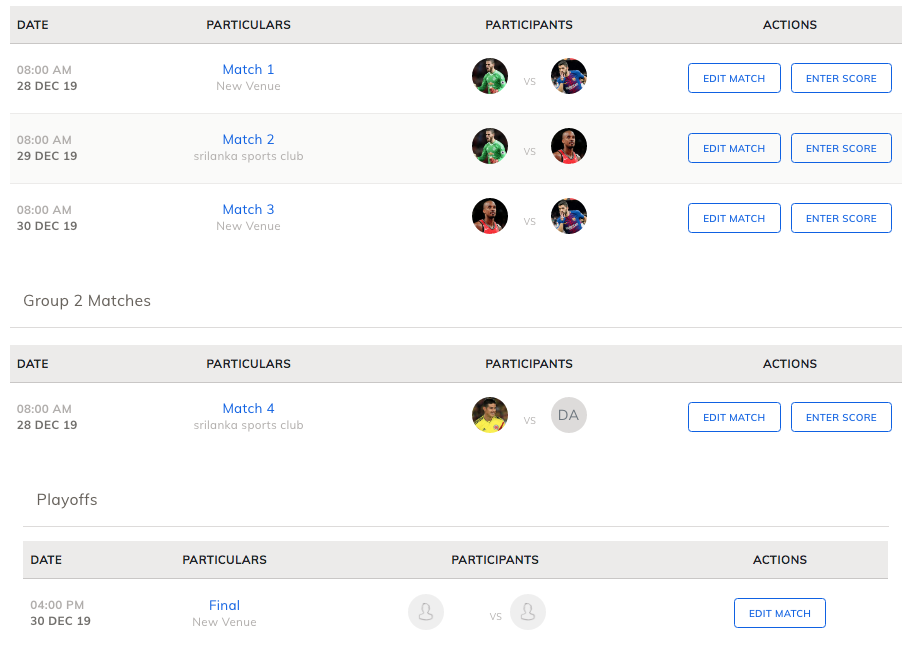Screen dimensions: 916x664
Task: Open Match 2 link
Action: (248, 139)
